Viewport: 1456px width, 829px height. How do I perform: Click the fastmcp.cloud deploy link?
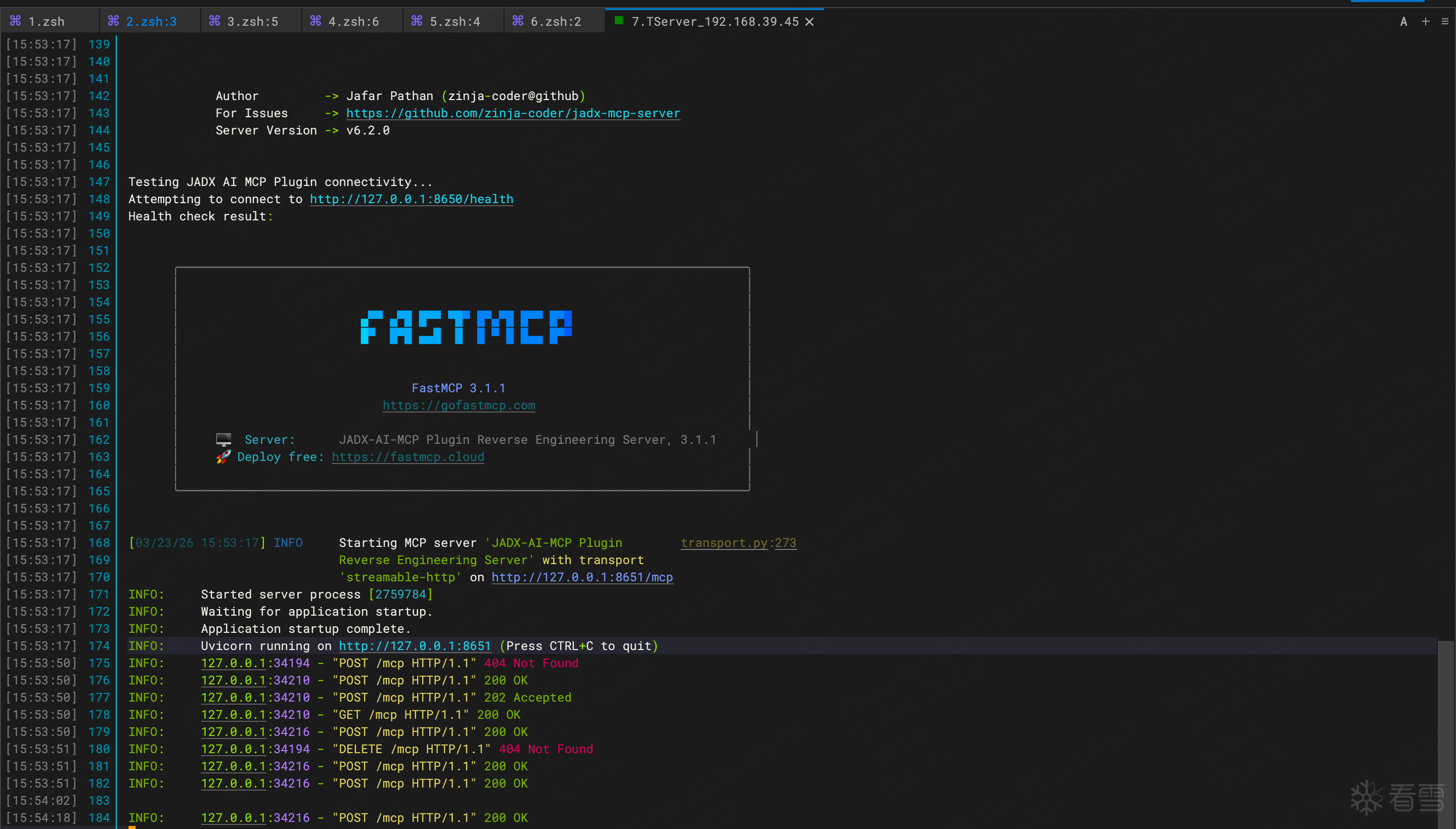click(407, 457)
